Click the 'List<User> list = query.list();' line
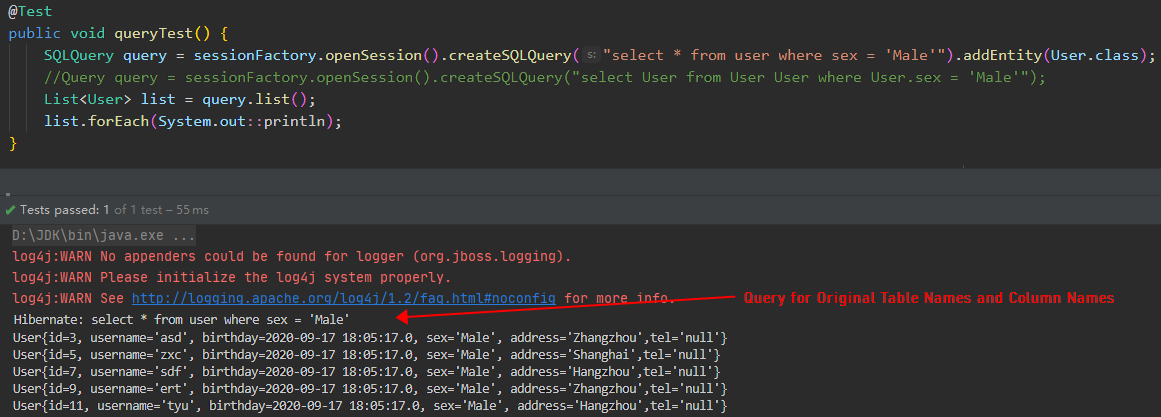This screenshot has width=1161, height=417. (x=178, y=99)
